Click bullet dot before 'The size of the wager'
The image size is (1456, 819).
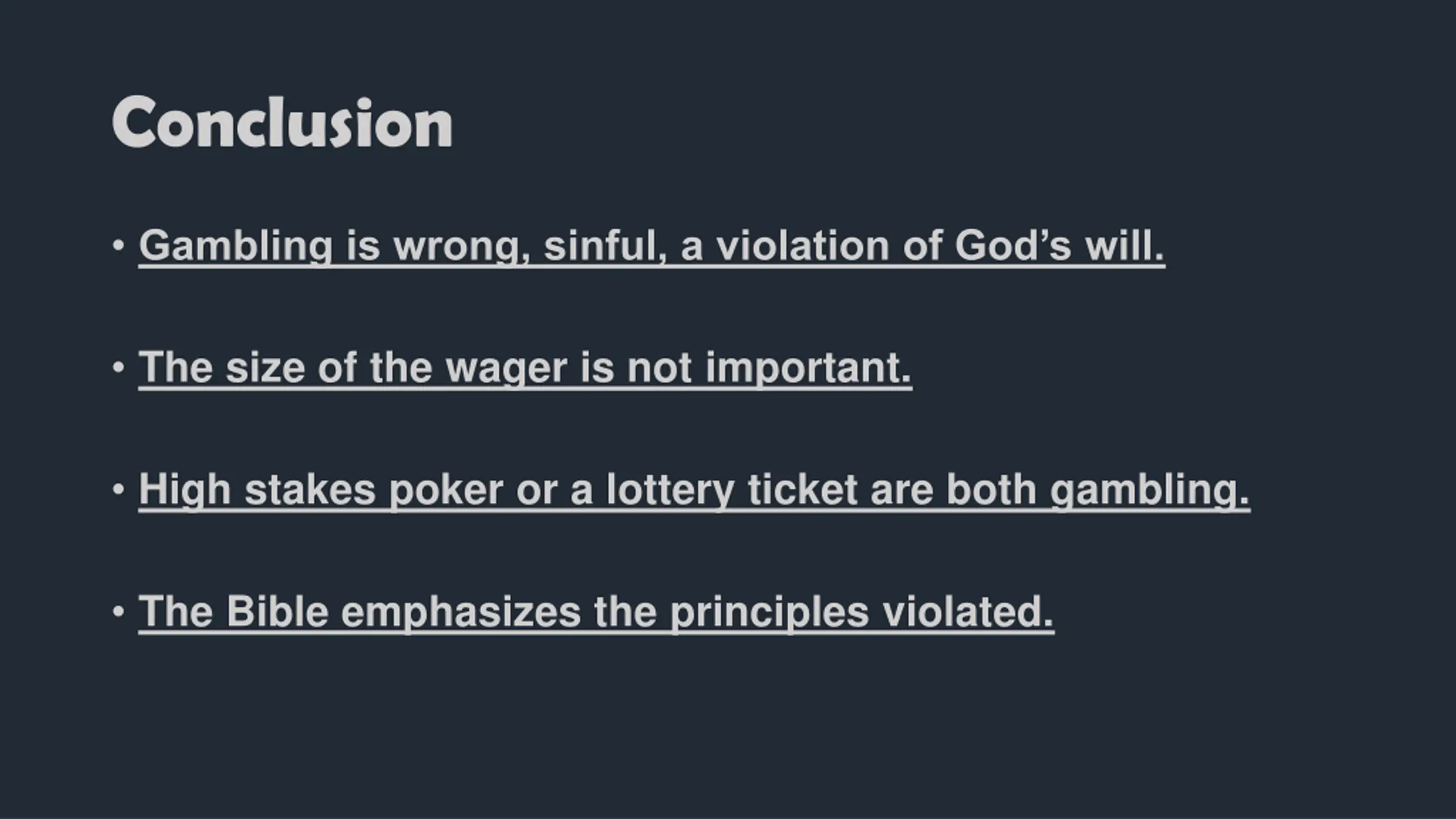tap(118, 367)
